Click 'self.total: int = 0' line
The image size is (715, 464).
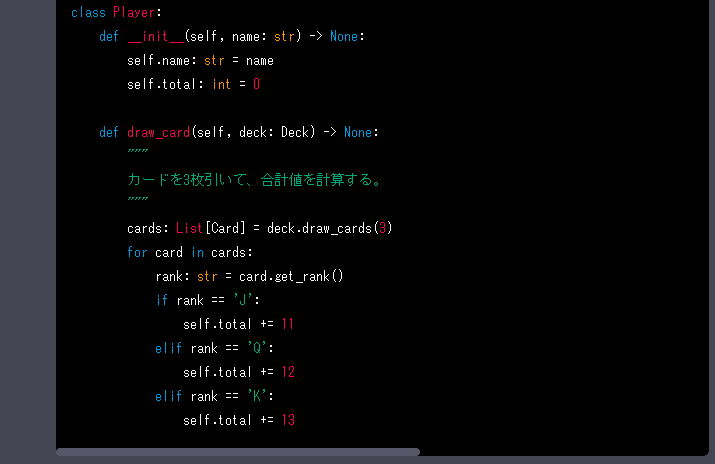tap(193, 84)
